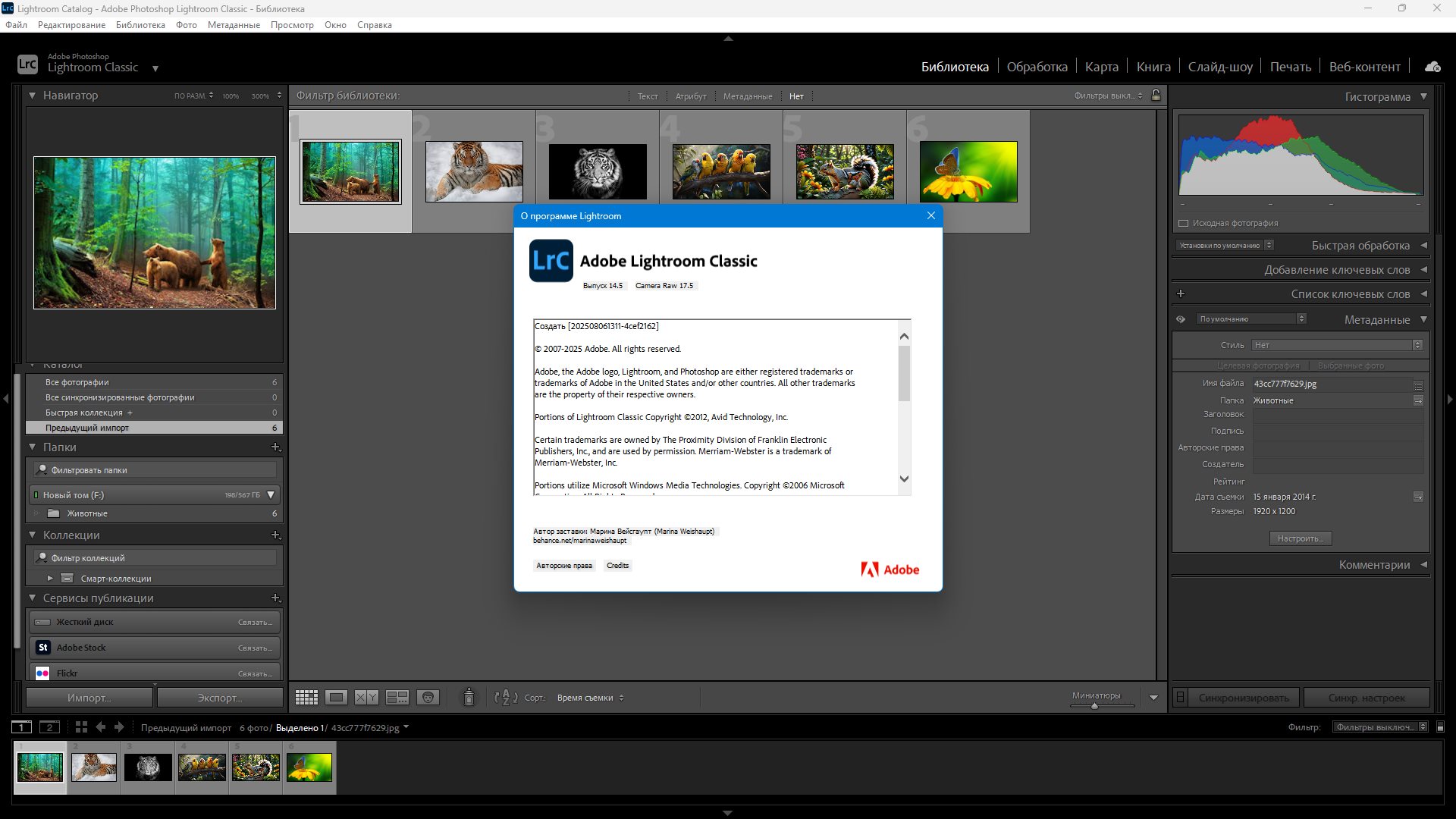Collapse the Навигатор panel
This screenshot has width=1456, height=819.
click(x=32, y=96)
